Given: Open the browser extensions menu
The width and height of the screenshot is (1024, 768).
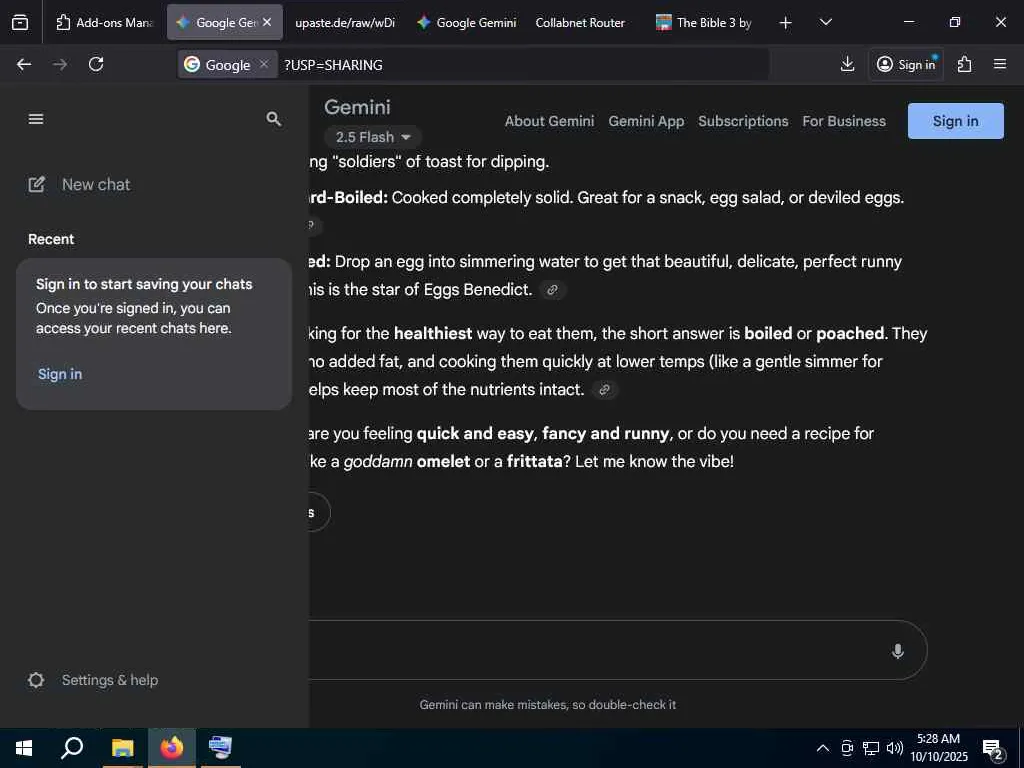Looking at the screenshot, I should pyautogui.click(x=965, y=64).
